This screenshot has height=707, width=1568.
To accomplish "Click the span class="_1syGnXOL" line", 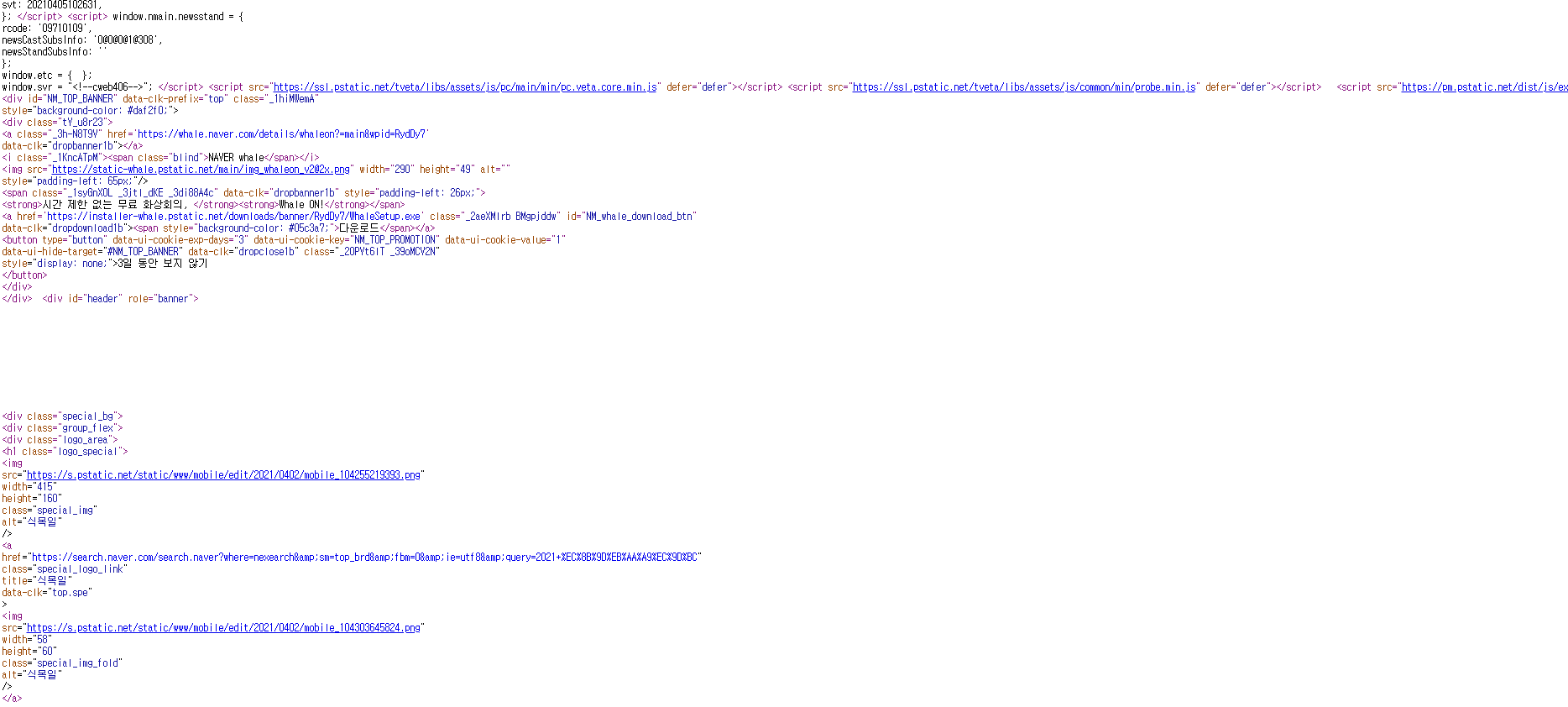I will (x=243, y=193).
